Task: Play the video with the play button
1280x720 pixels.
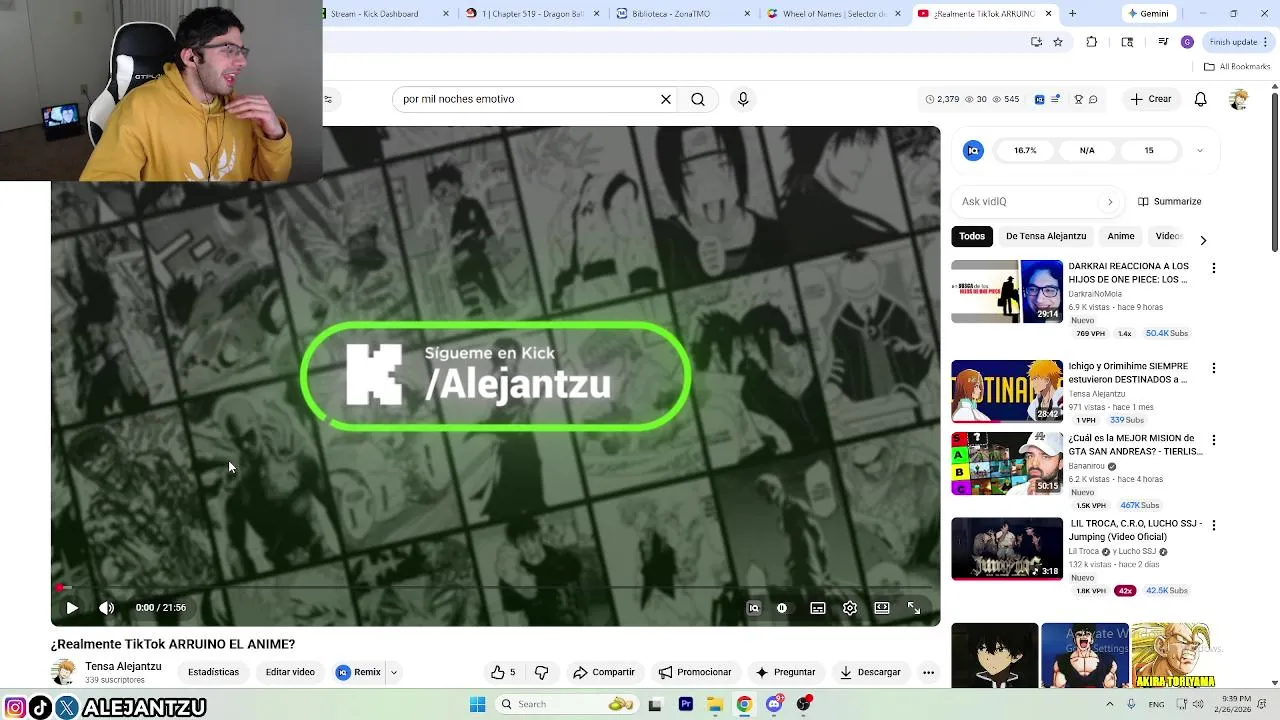Action: tap(72, 608)
